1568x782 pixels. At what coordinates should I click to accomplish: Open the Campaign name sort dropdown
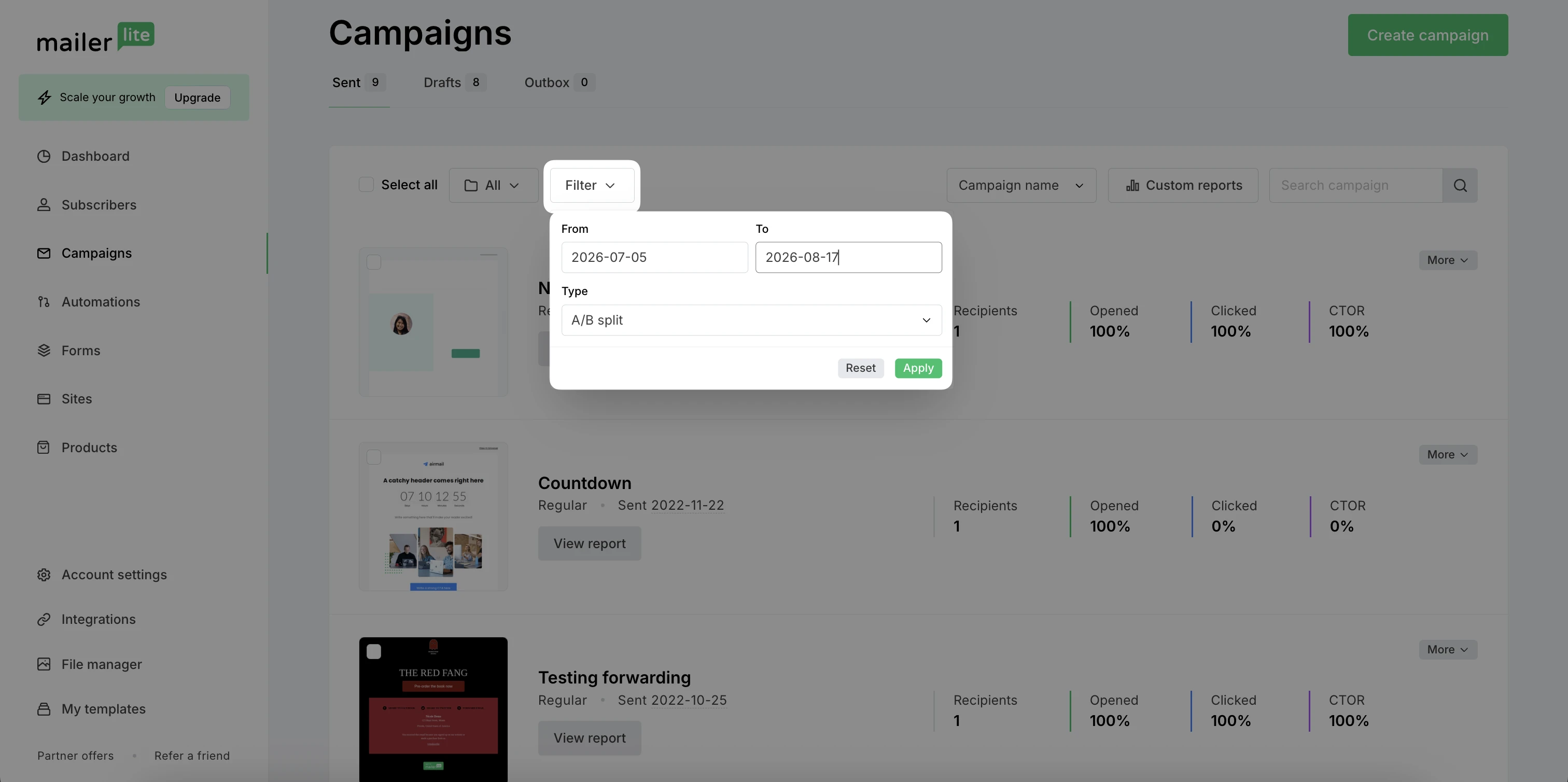tap(1021, 186)
